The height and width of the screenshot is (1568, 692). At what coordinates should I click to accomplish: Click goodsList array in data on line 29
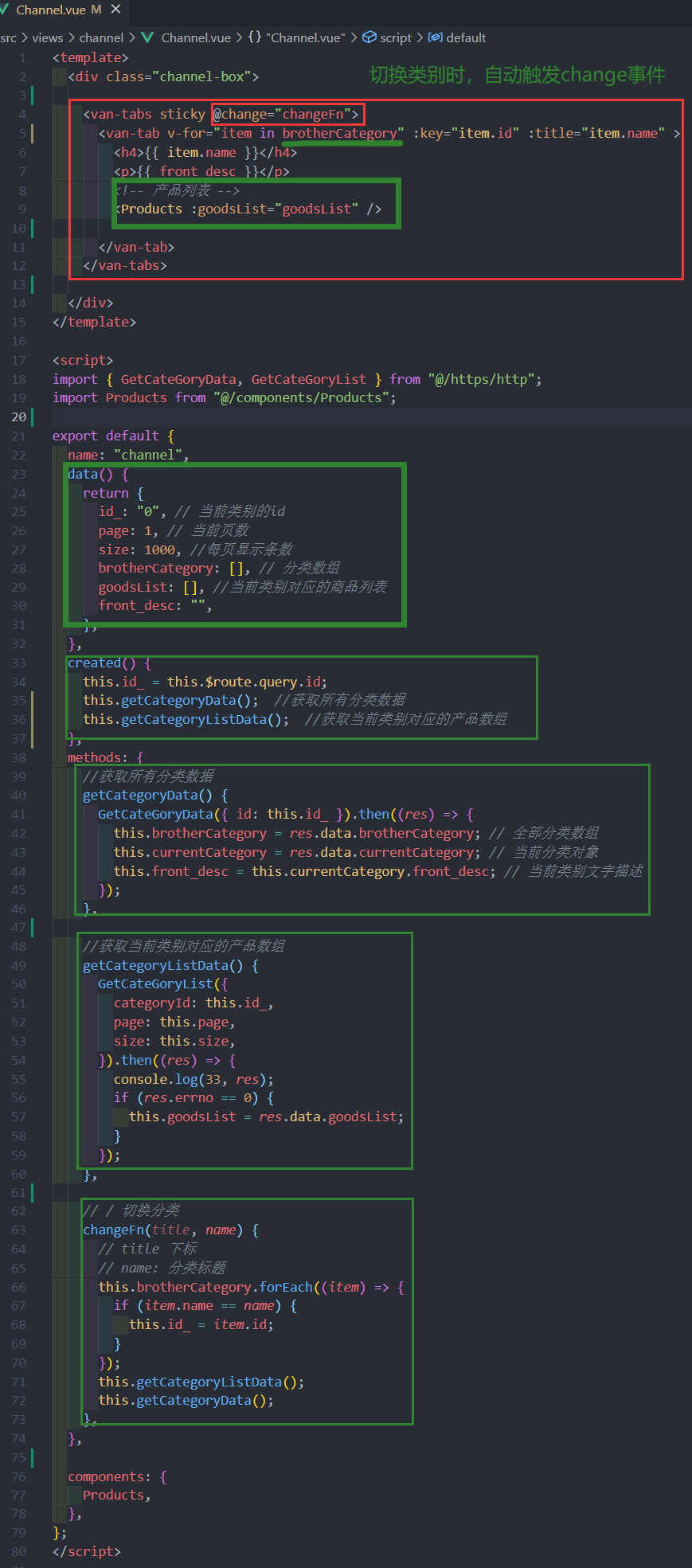(x=148, y=587)
